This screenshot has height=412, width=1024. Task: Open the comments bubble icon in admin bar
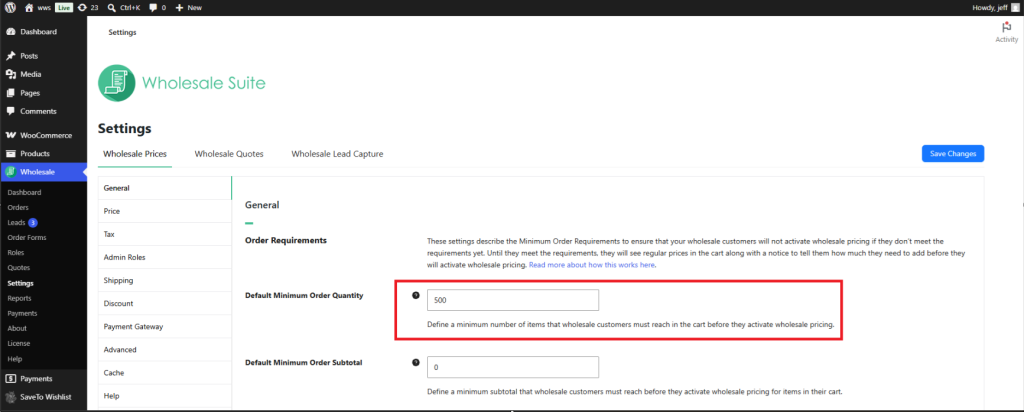tap(153, 8)
